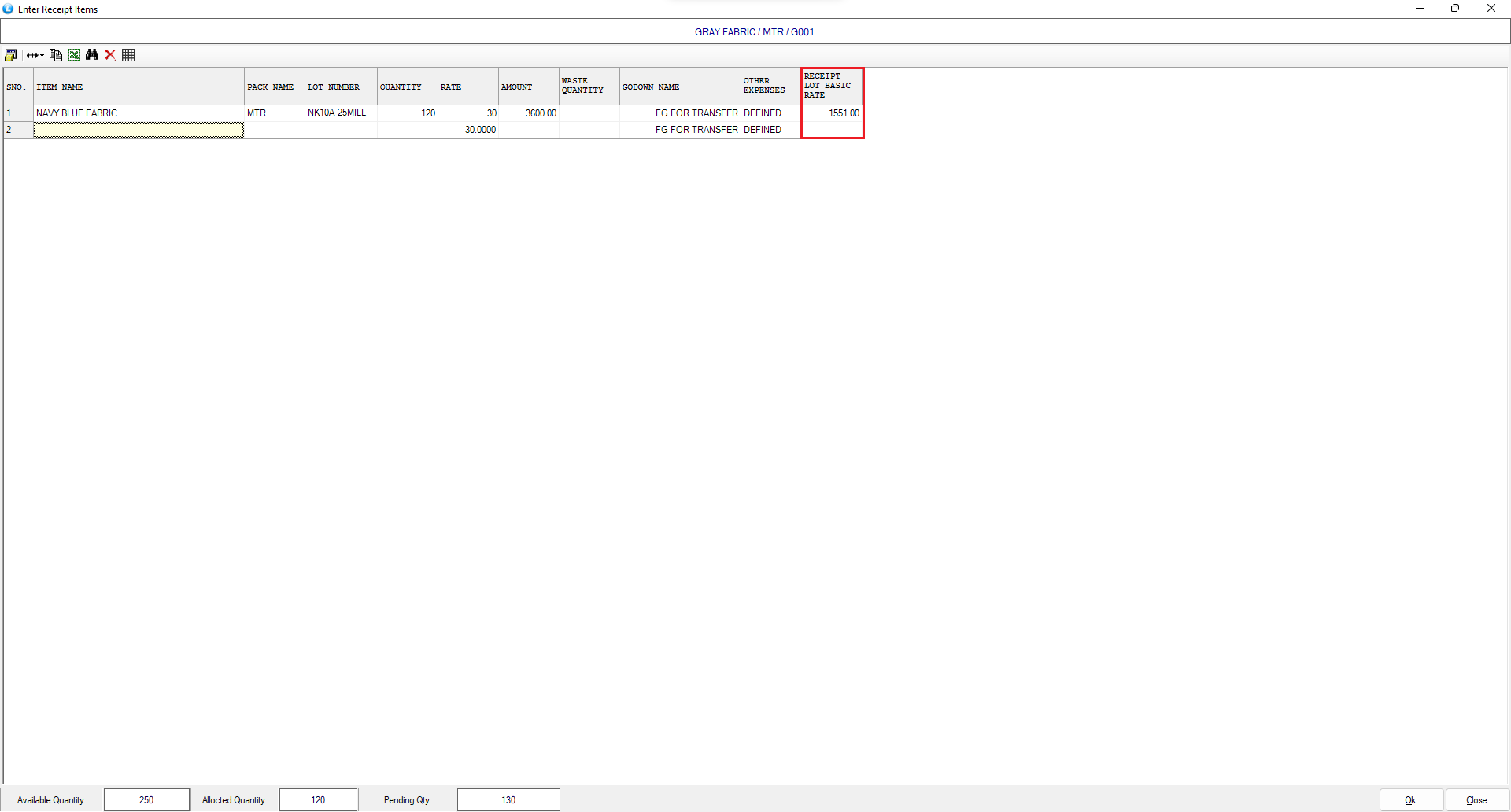1511x812 pixels.
Task: Select the lot number NK10A-25MILL- cell
Action: [x=340, y=113]
